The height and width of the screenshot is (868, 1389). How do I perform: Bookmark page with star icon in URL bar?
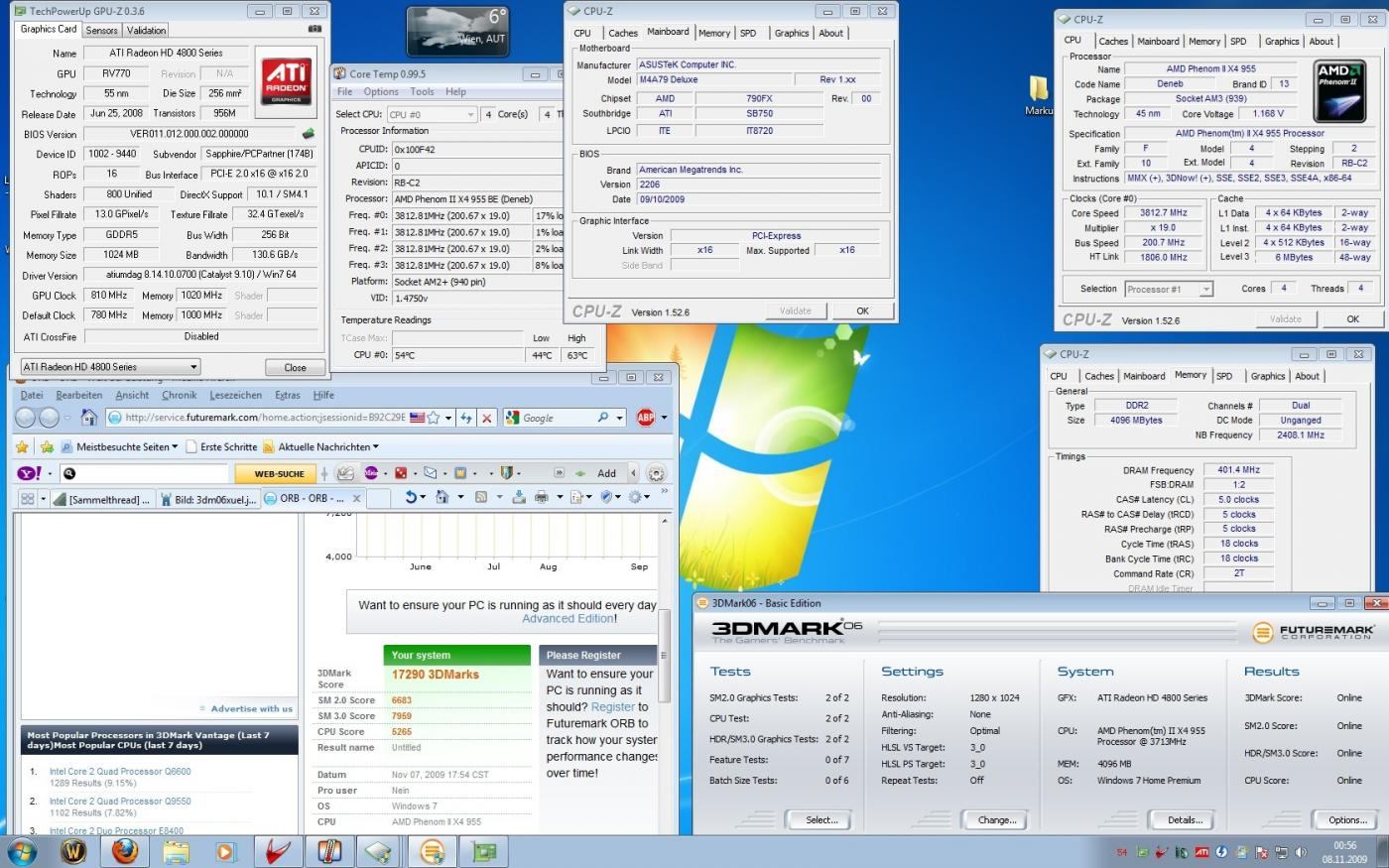[x=433, y=418]
